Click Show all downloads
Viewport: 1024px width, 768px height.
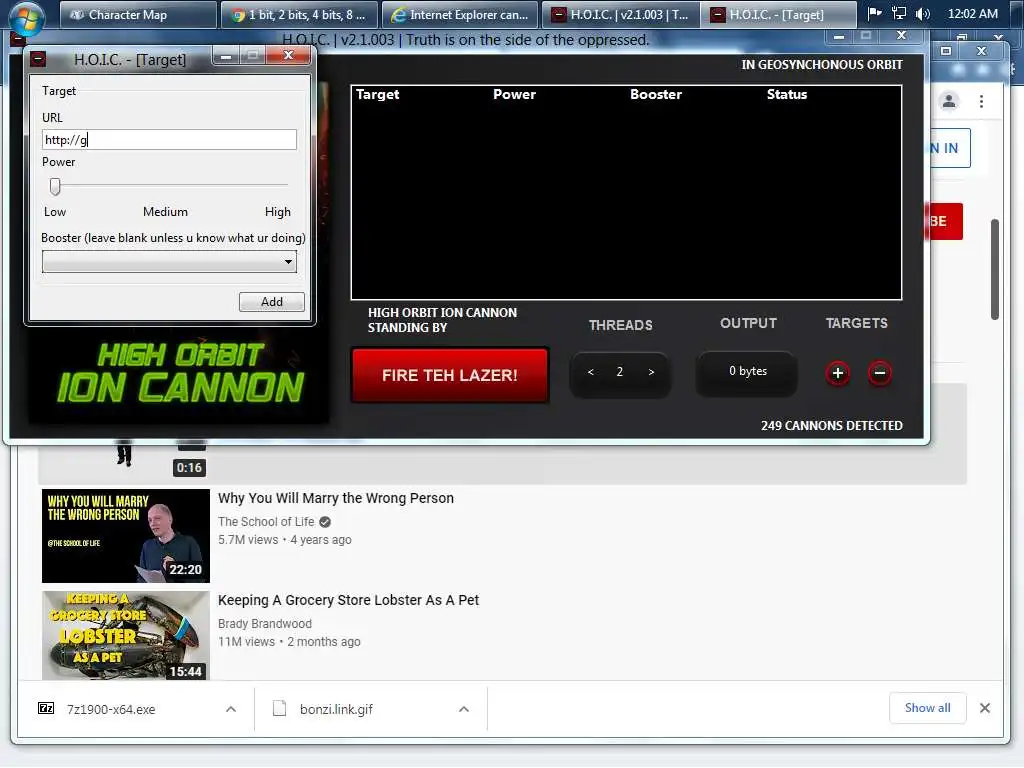tap(927, 708)
